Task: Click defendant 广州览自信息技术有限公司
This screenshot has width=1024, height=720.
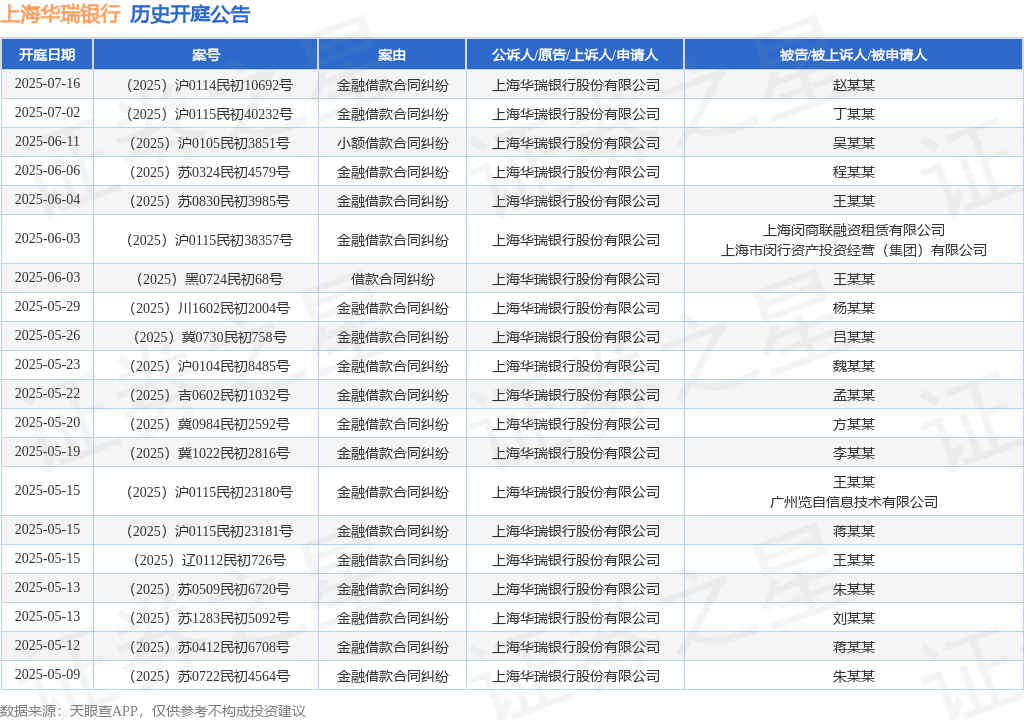Action: [x=854, y=502]
